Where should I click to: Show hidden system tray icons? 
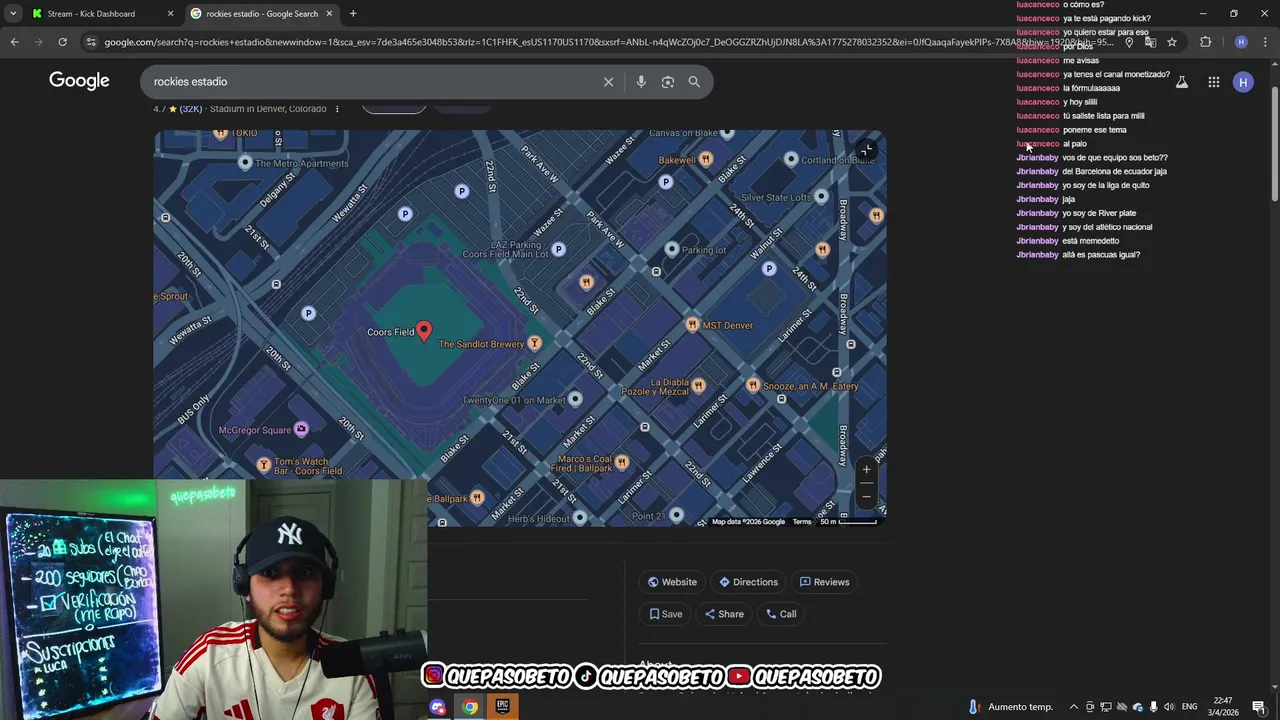[1074, 707]
